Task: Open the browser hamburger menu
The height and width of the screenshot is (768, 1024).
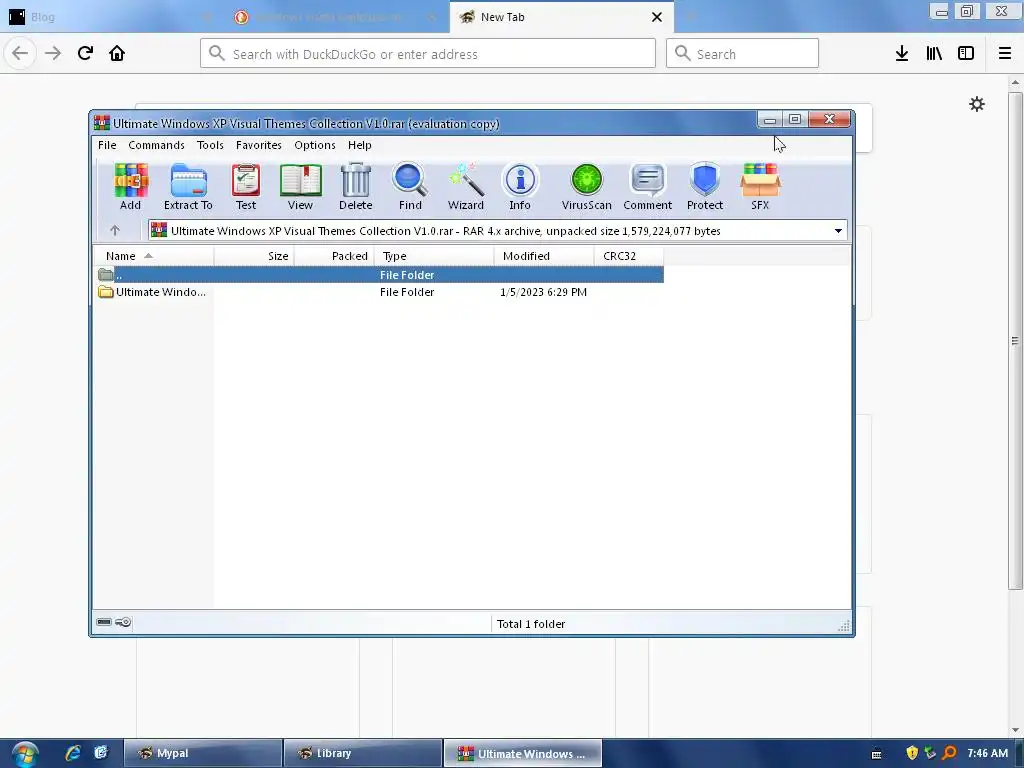Action: (x=1005, y=53)
